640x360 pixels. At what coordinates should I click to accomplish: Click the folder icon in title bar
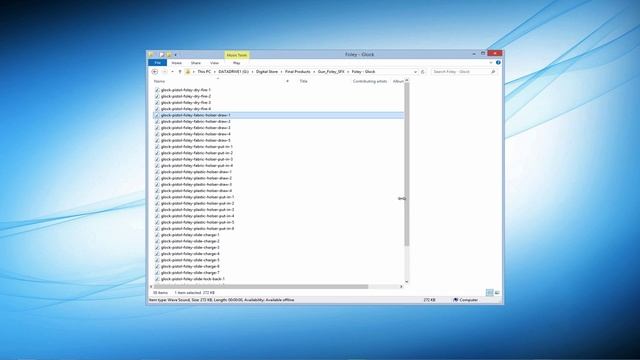point(151,55)
